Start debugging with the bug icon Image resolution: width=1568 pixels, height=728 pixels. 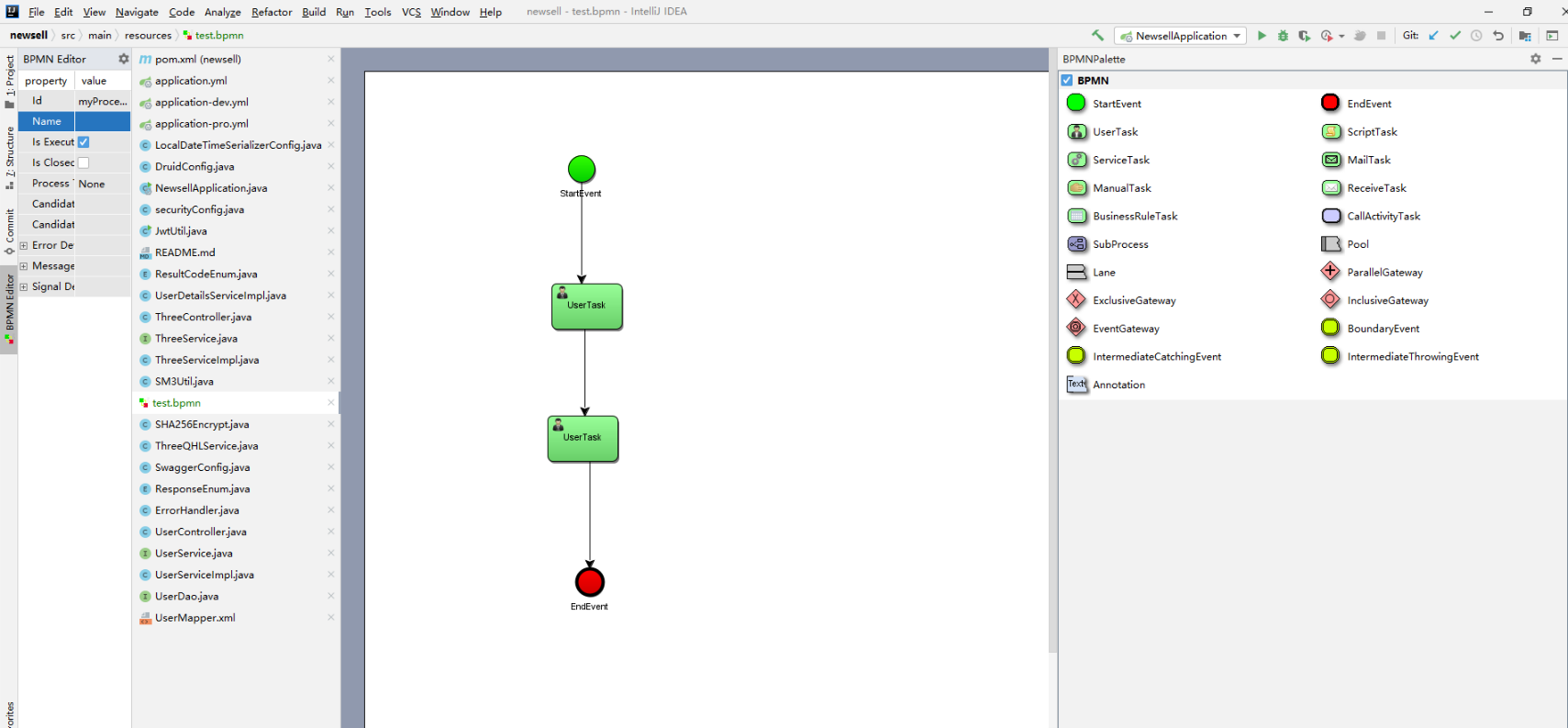[x=1283, y=36]
